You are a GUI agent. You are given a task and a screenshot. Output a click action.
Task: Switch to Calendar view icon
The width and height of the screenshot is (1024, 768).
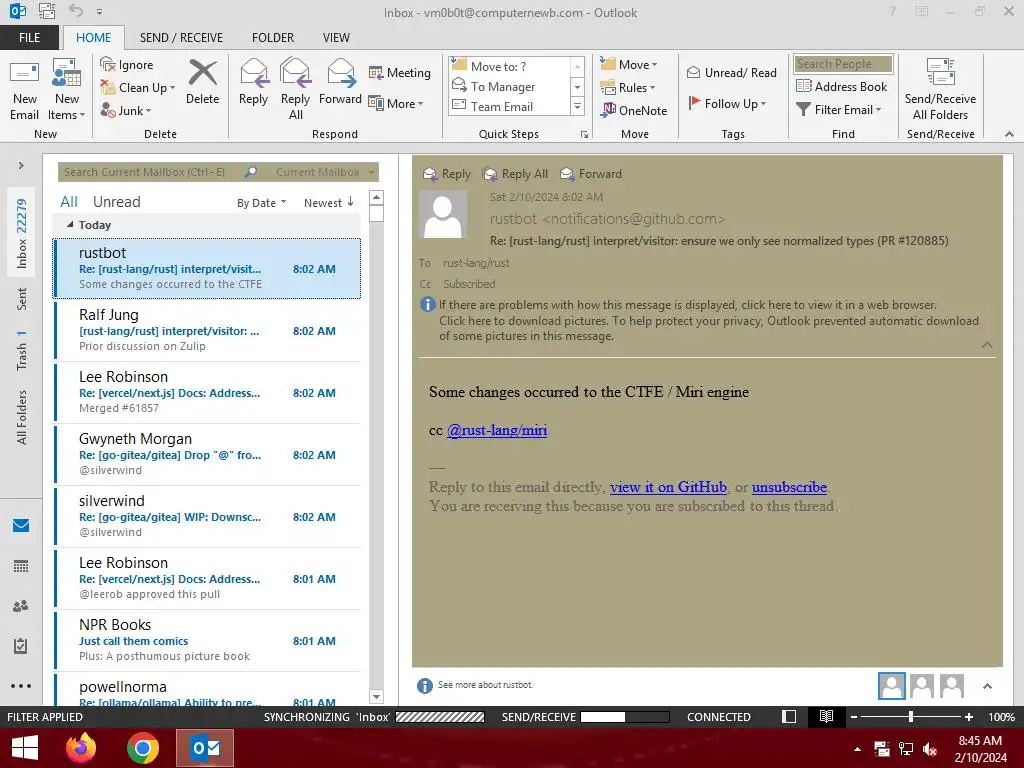pos(21,566)
